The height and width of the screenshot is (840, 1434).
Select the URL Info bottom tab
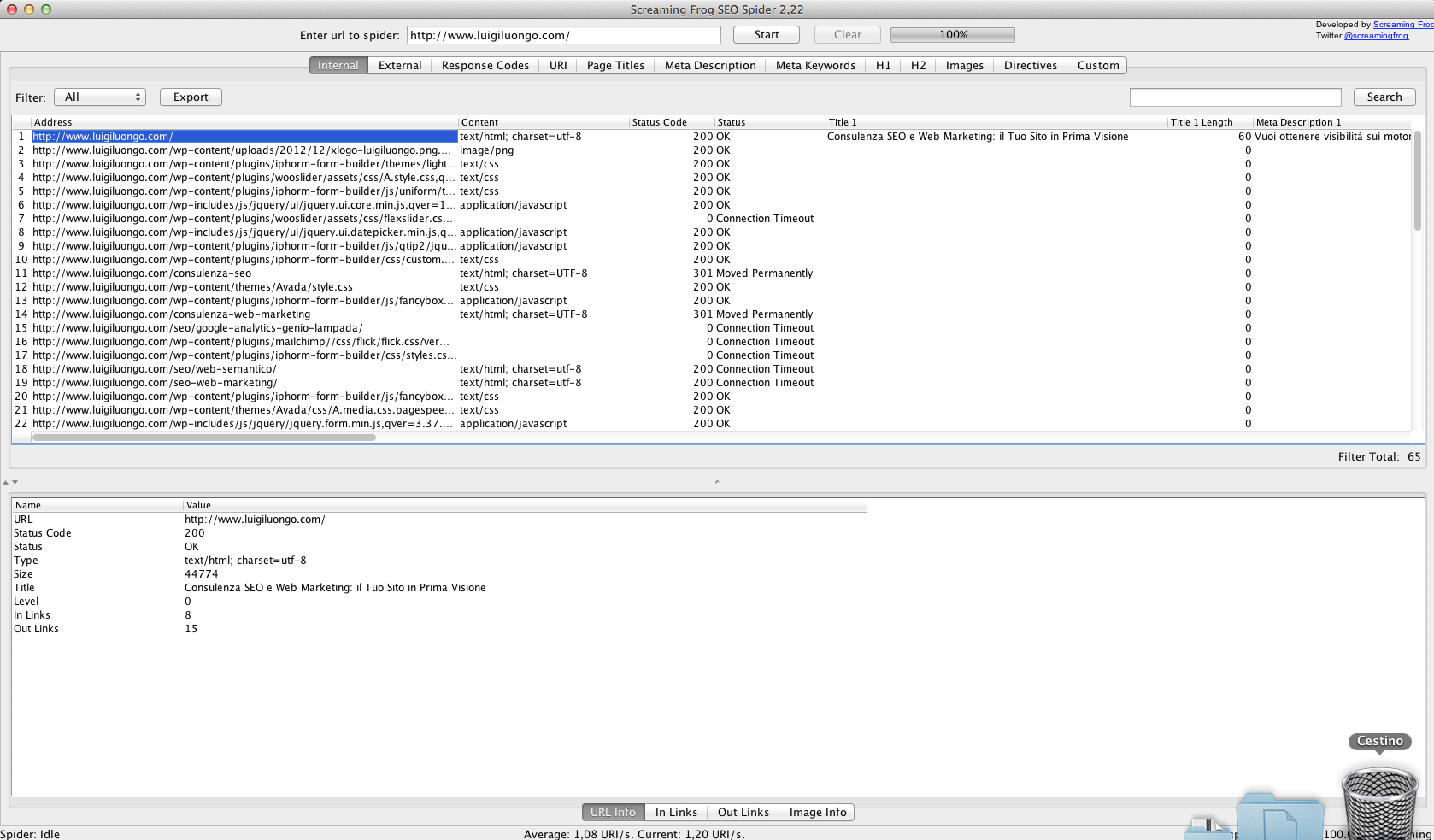tap(613, 813)
